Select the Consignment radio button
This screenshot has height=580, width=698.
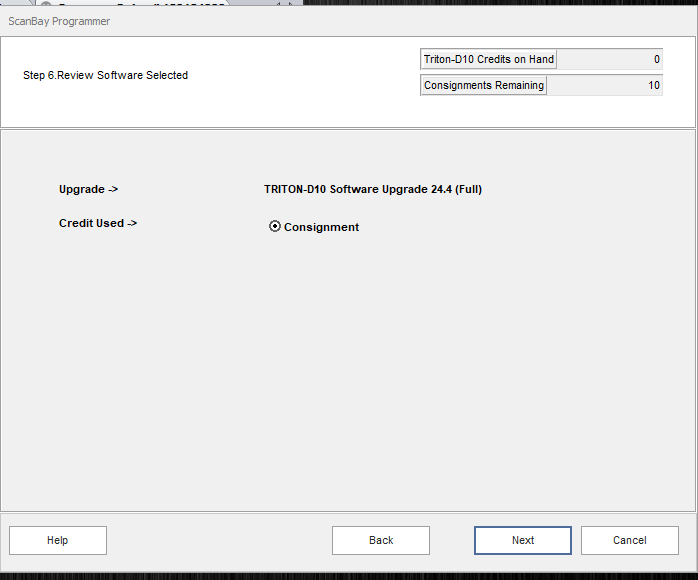pos(275,227)
